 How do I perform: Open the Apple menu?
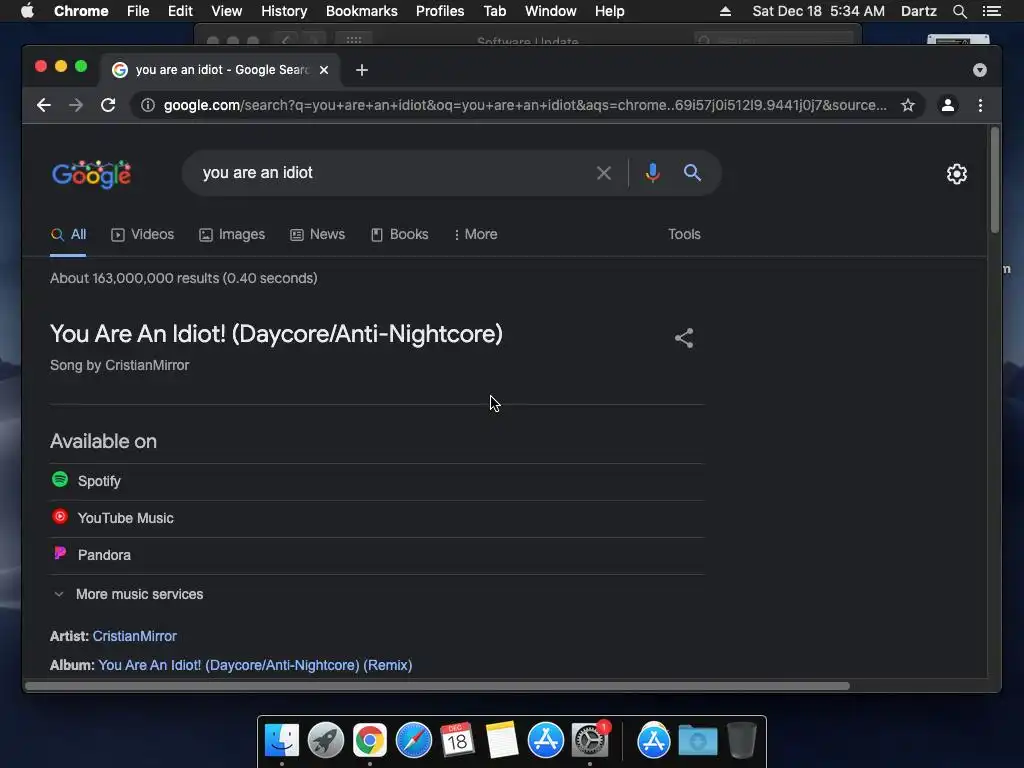click(x=27, y=11)
